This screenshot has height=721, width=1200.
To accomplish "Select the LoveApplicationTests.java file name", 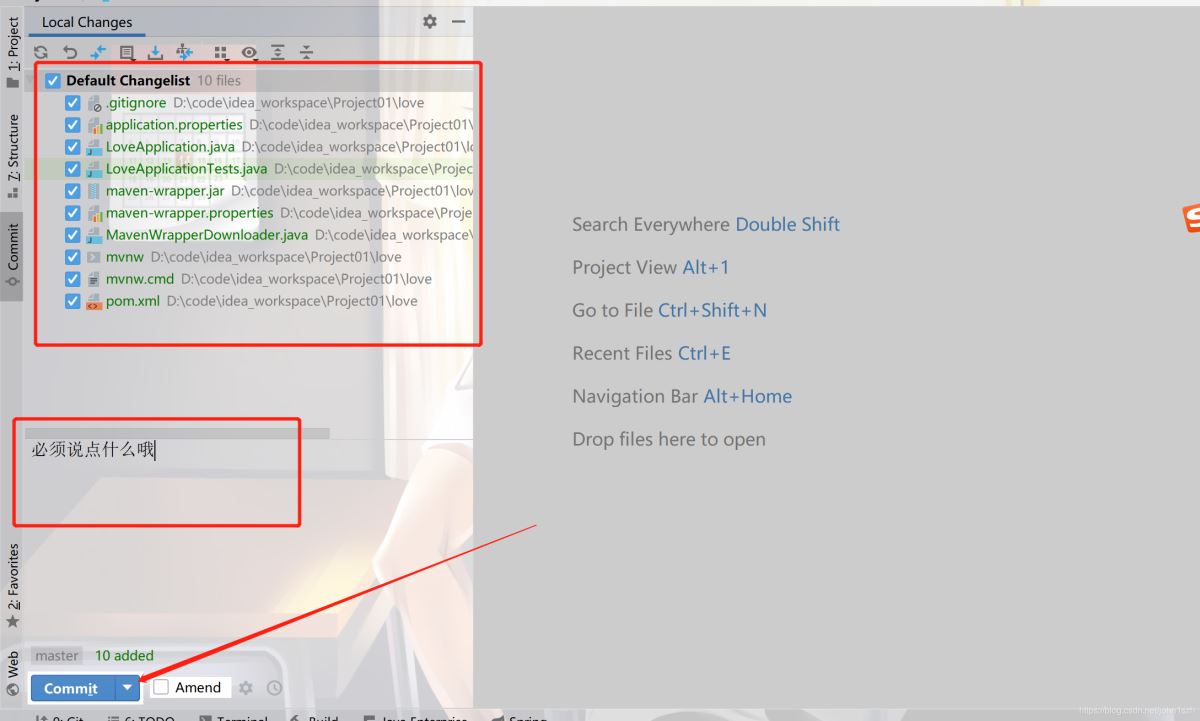I will (x=187, y=169).
